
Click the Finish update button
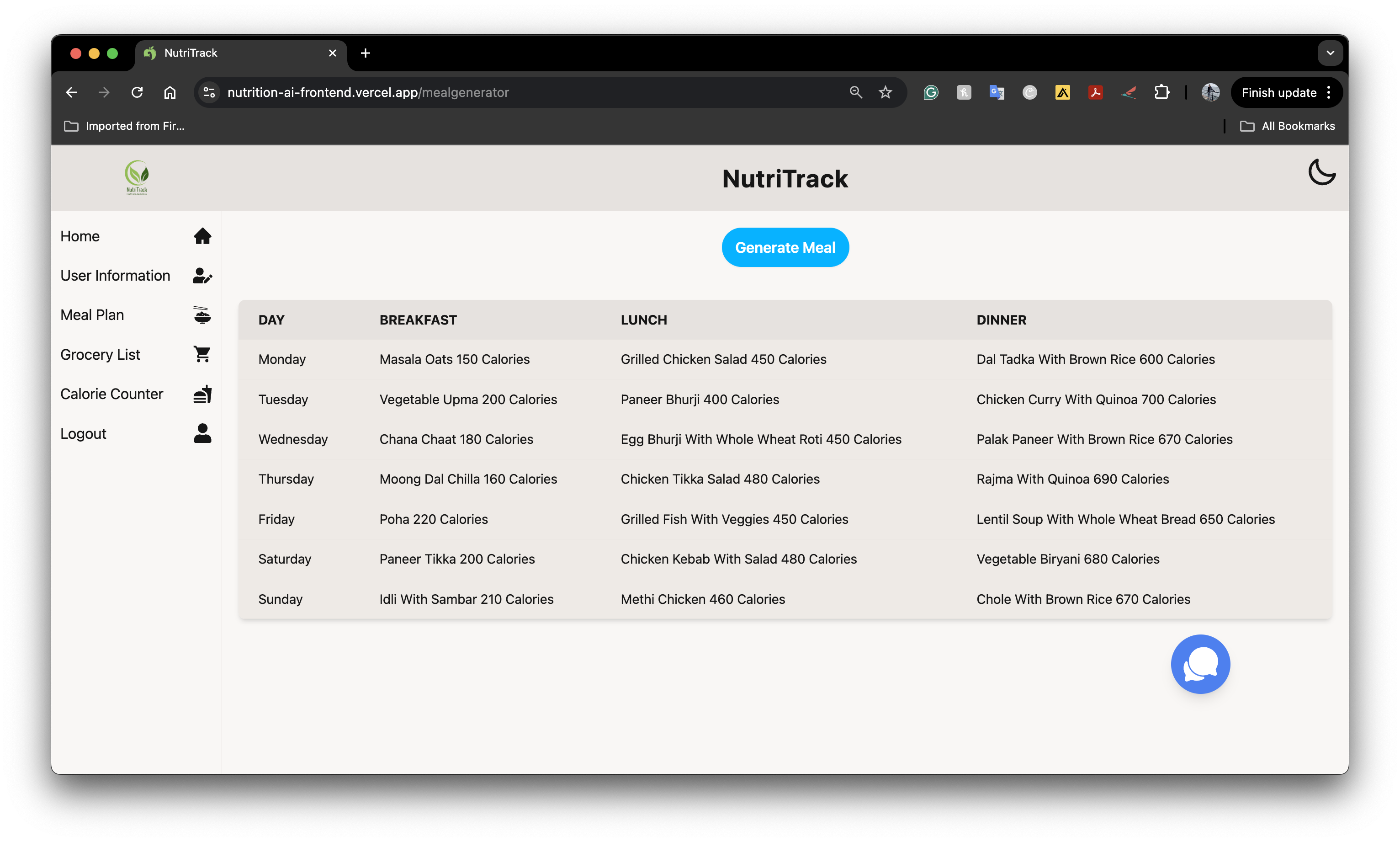point(1278,92)
